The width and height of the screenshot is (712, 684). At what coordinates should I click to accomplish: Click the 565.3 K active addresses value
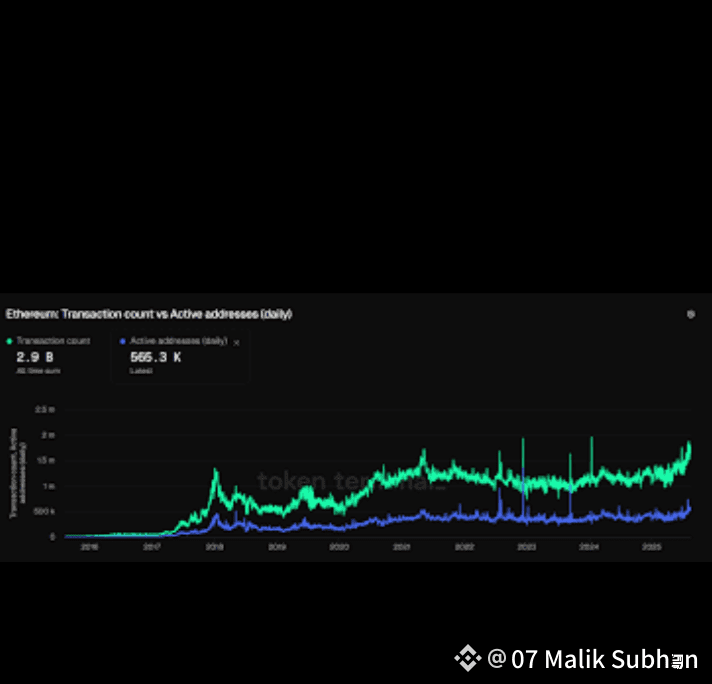click(x=156, y=357)
